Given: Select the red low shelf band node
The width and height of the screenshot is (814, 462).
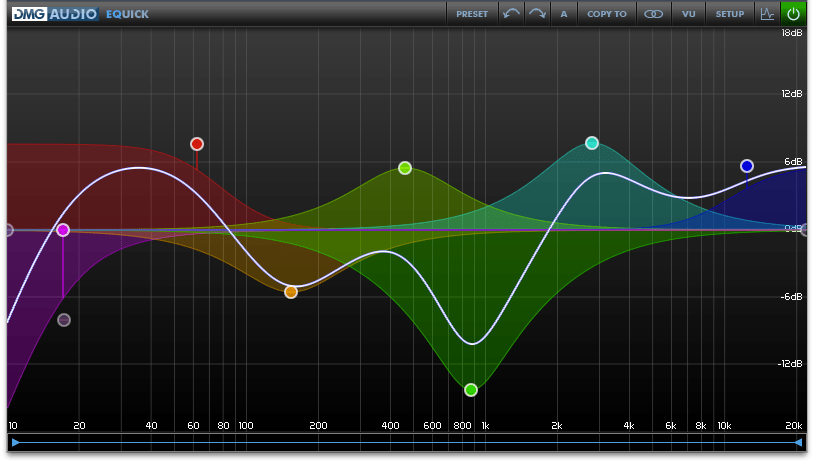Looking at the screenshot, I should (x=197, y=144).
